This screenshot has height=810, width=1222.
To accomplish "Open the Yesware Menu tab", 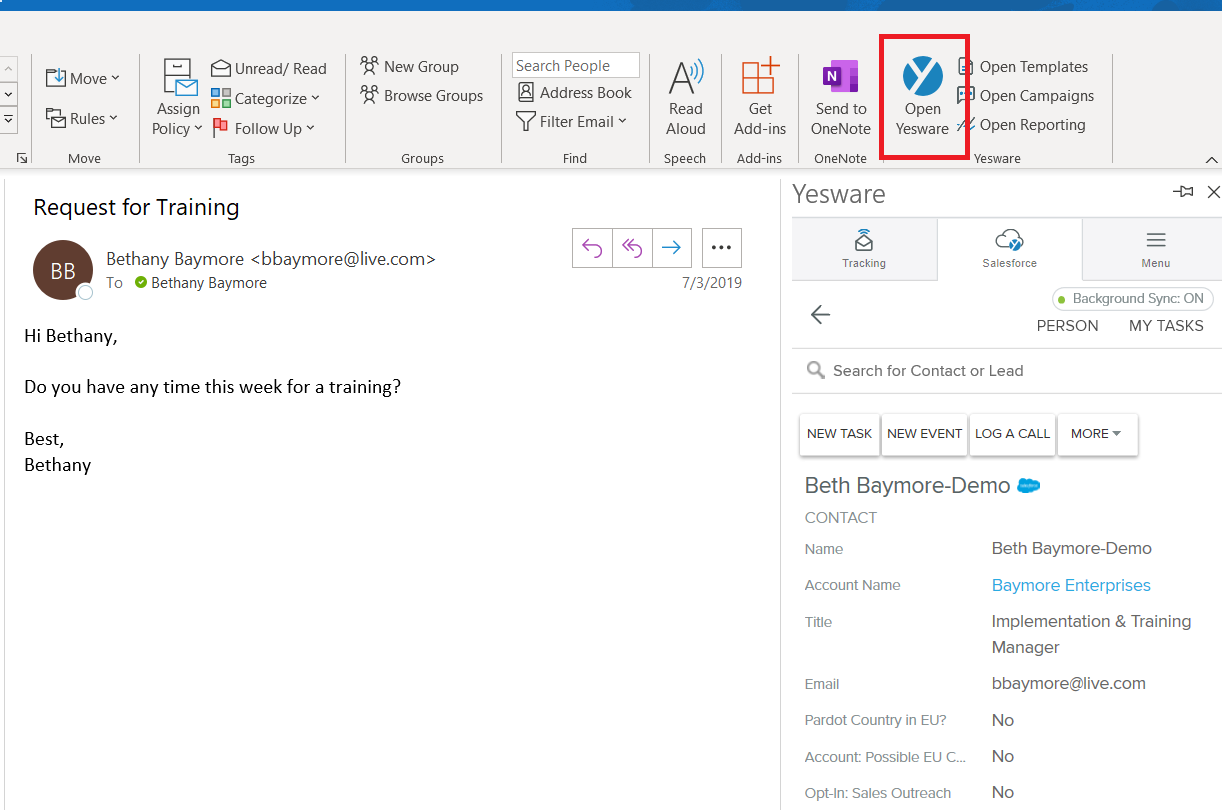I will (1155, 249).
